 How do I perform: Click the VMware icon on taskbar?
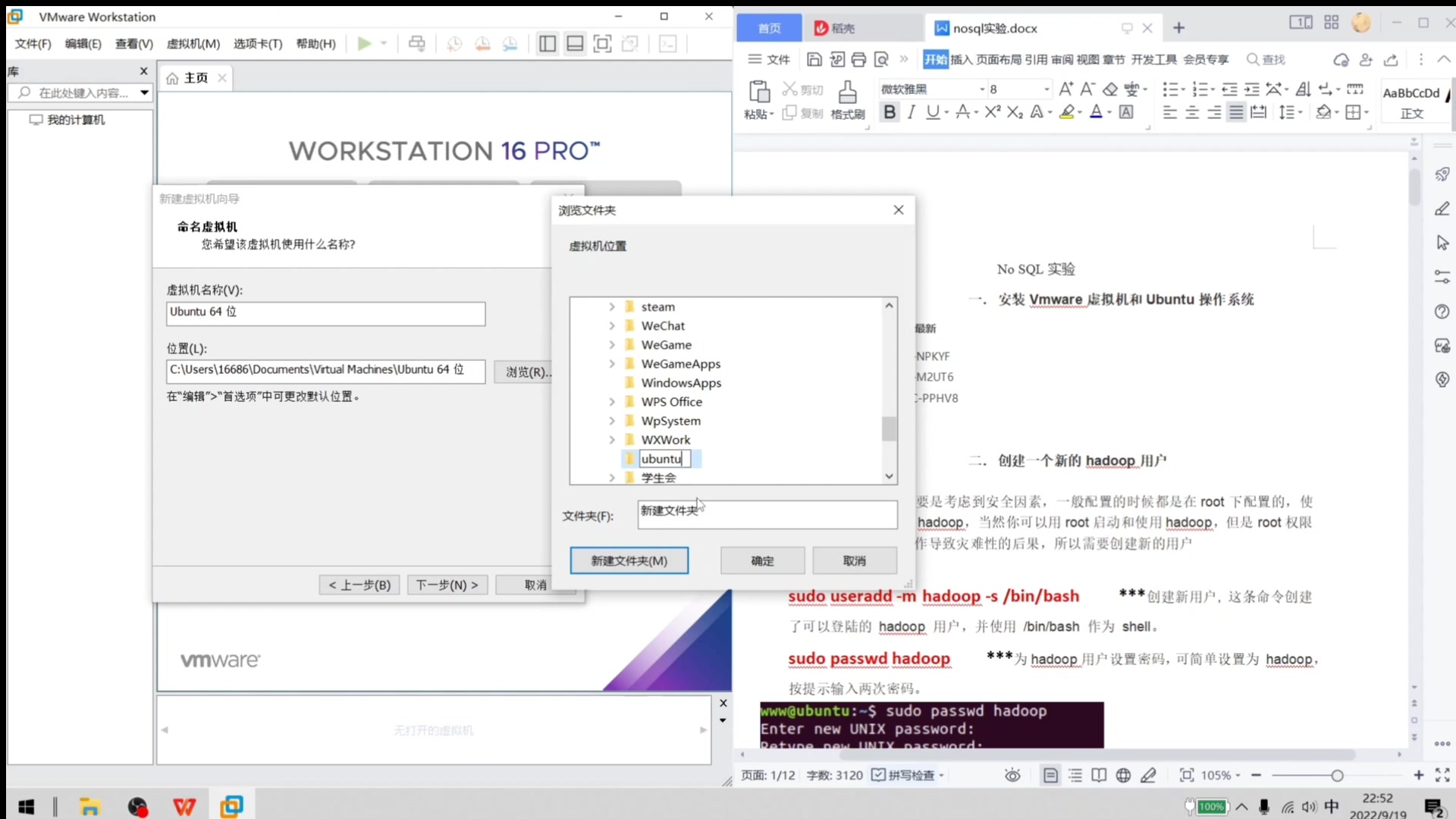click(x=231, y=806)
